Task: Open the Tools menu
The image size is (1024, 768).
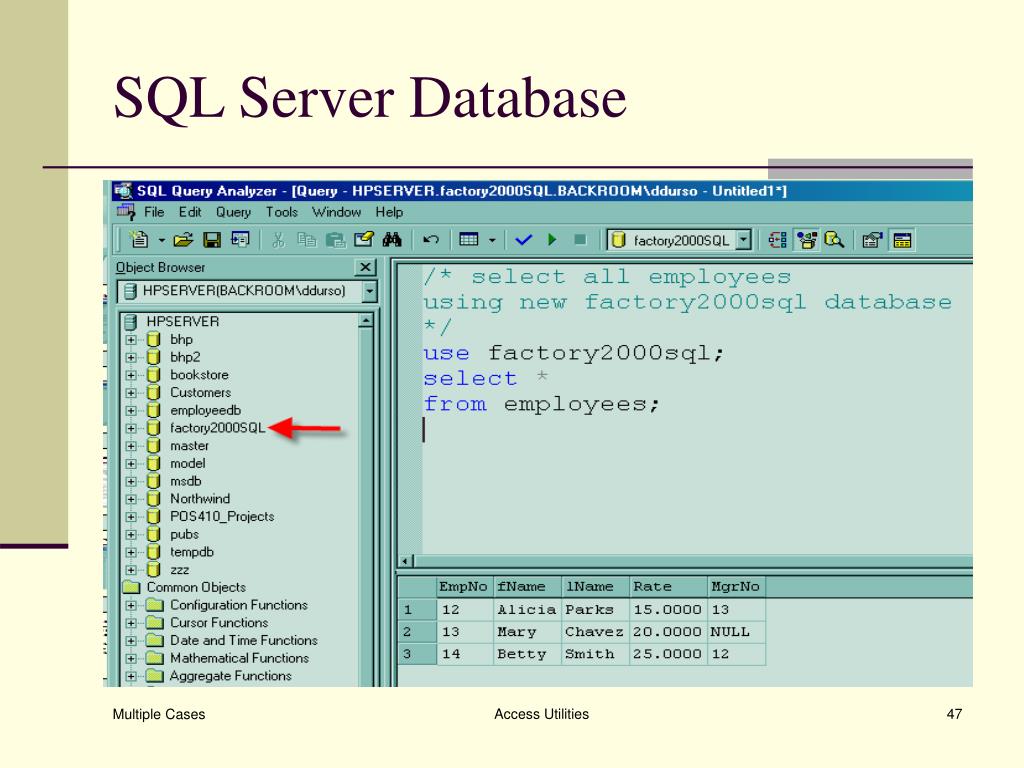Action: coord(281,212)
